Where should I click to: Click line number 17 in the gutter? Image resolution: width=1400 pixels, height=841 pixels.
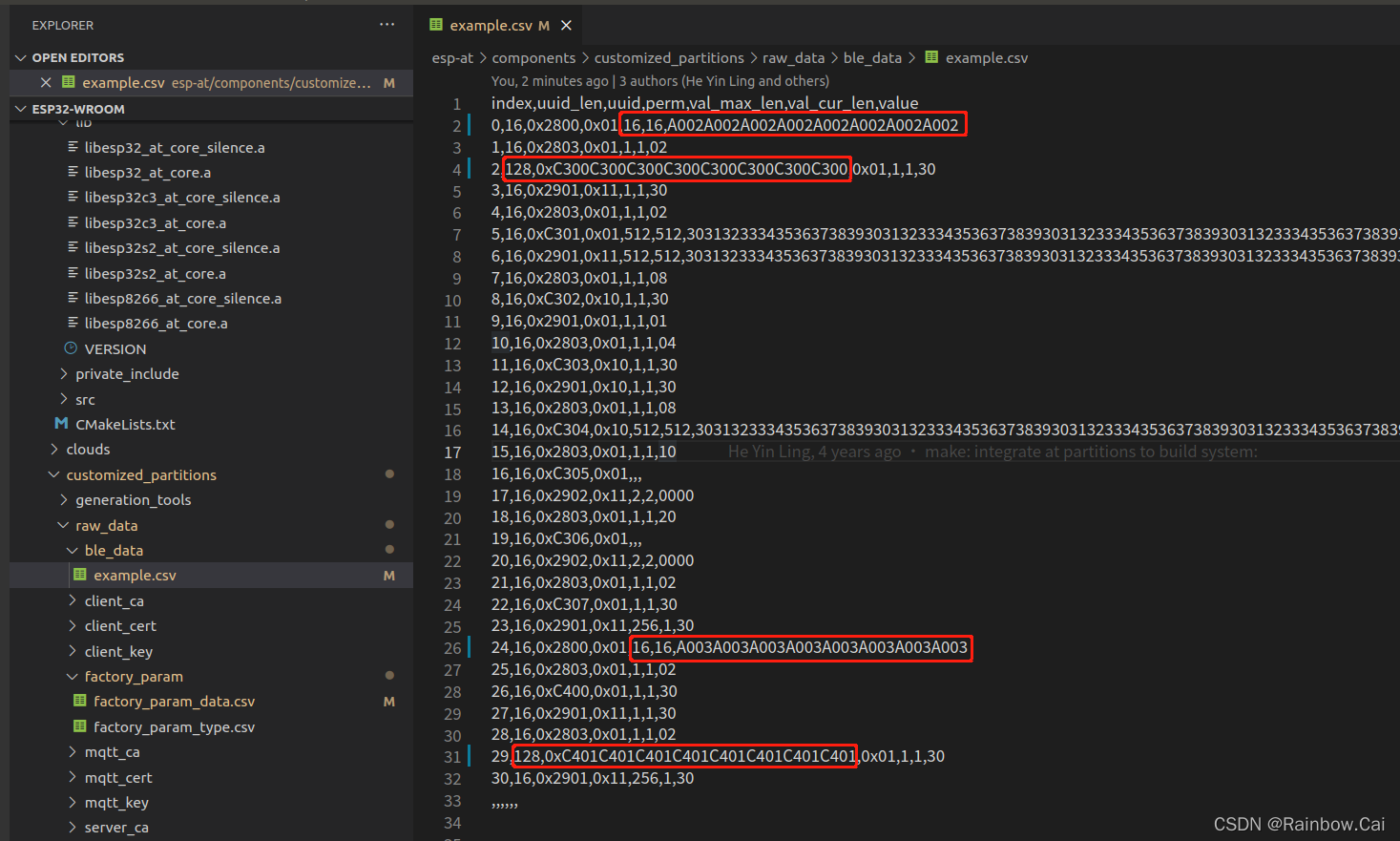point(452,452)
